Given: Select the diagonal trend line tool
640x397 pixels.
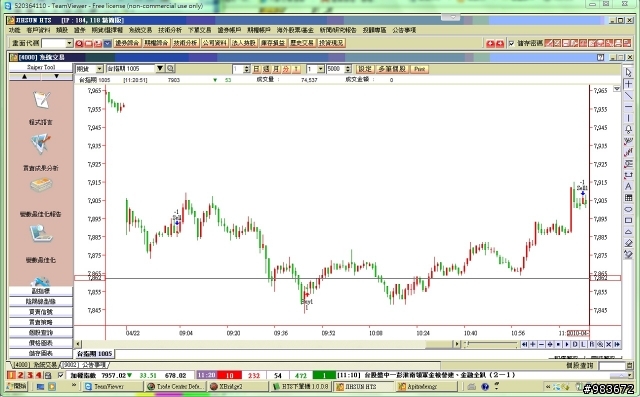Looking at the screenshot, I should pyautogui.click(x=628, y=95).
